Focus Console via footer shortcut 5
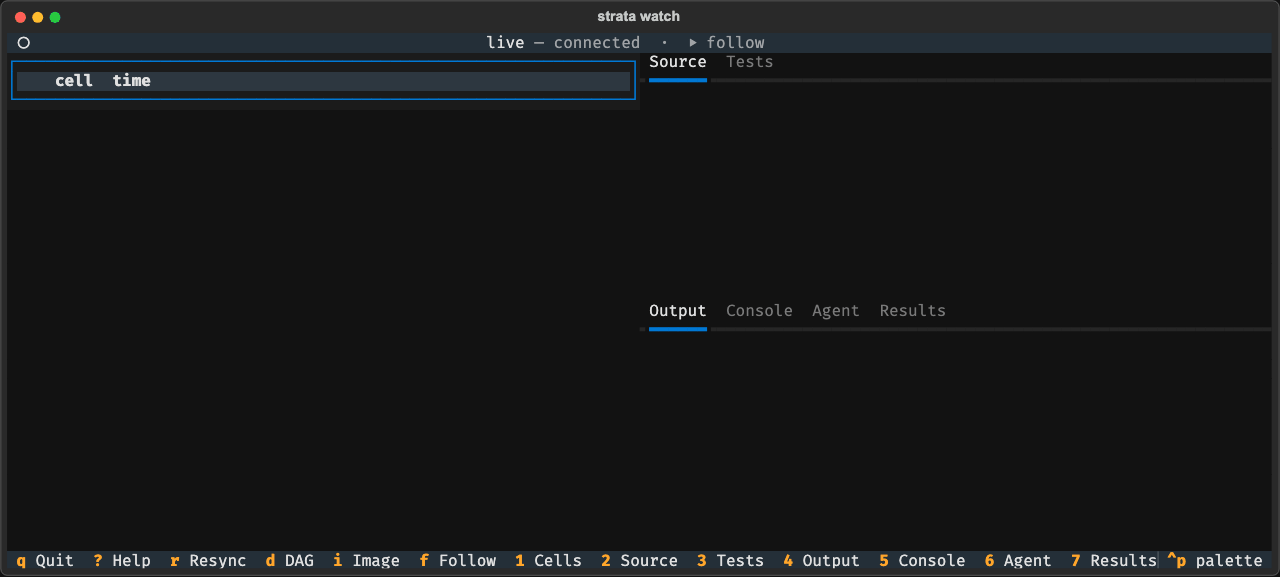This screenshot has width=1280, height=577. (x=923, y=561)
